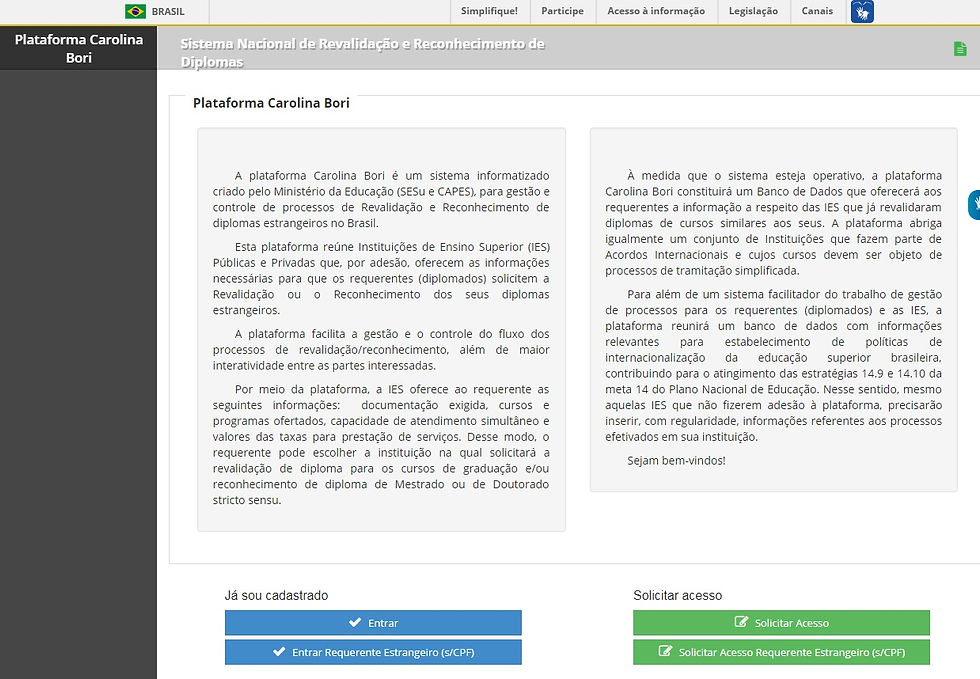Click the Brazil flag icon

[x=135, y=11]
